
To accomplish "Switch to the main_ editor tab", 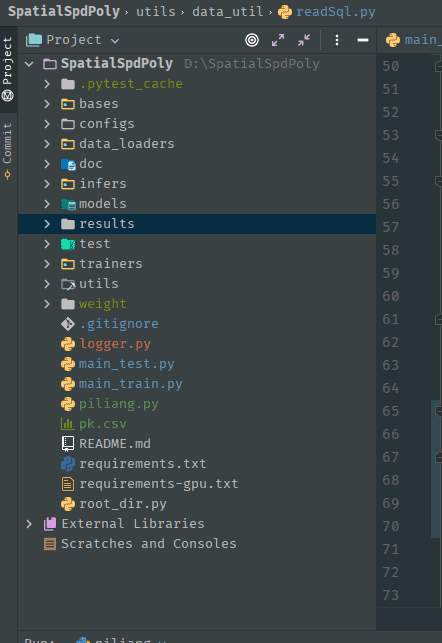I will (413, 40).
